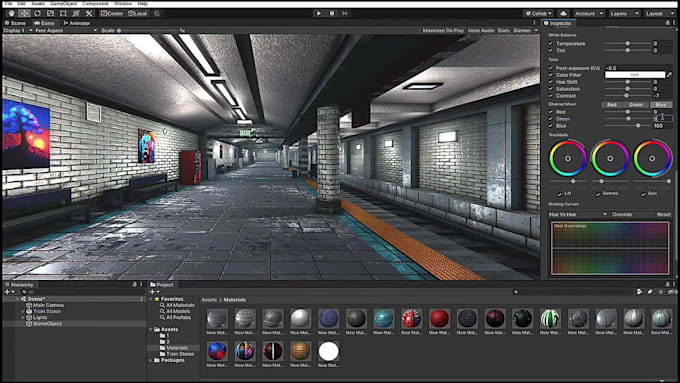Click the Project search magnifier icon
The width and height of the screenshot is (680, 383).
(516, 292)
